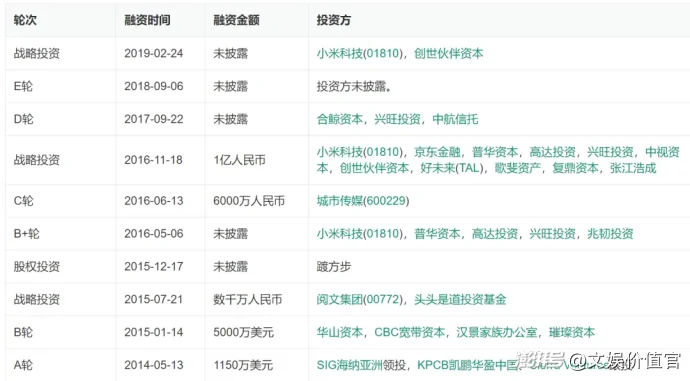Viewport: 690px width, 381px height.
Task: Open 兴旺投资 link in the D轮 row
Action: [x=397, y=119]
